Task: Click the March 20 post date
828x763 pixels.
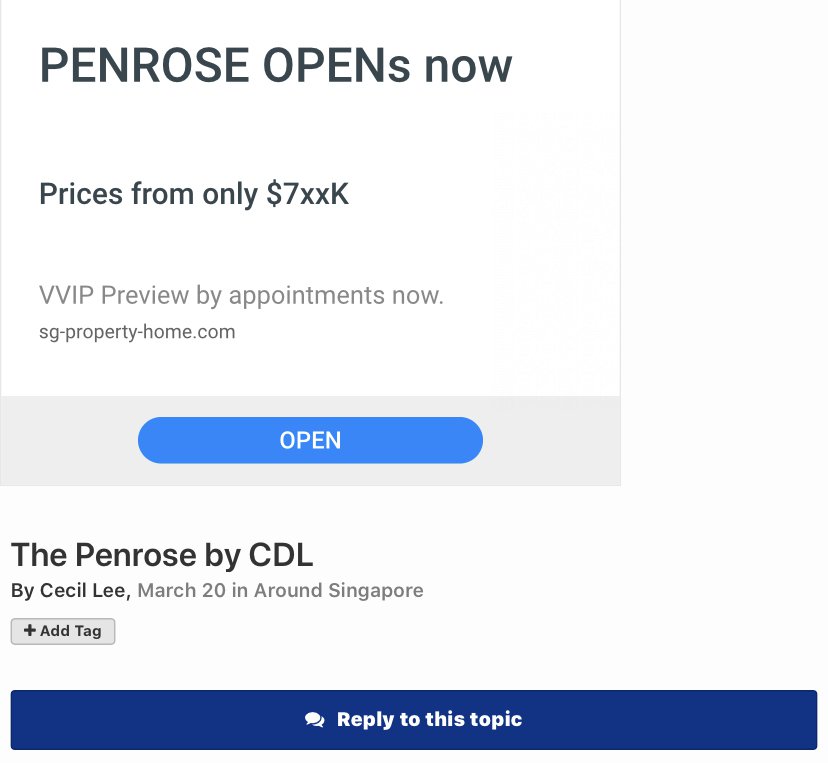Action: pyautogui.click(x=181, y=590)
